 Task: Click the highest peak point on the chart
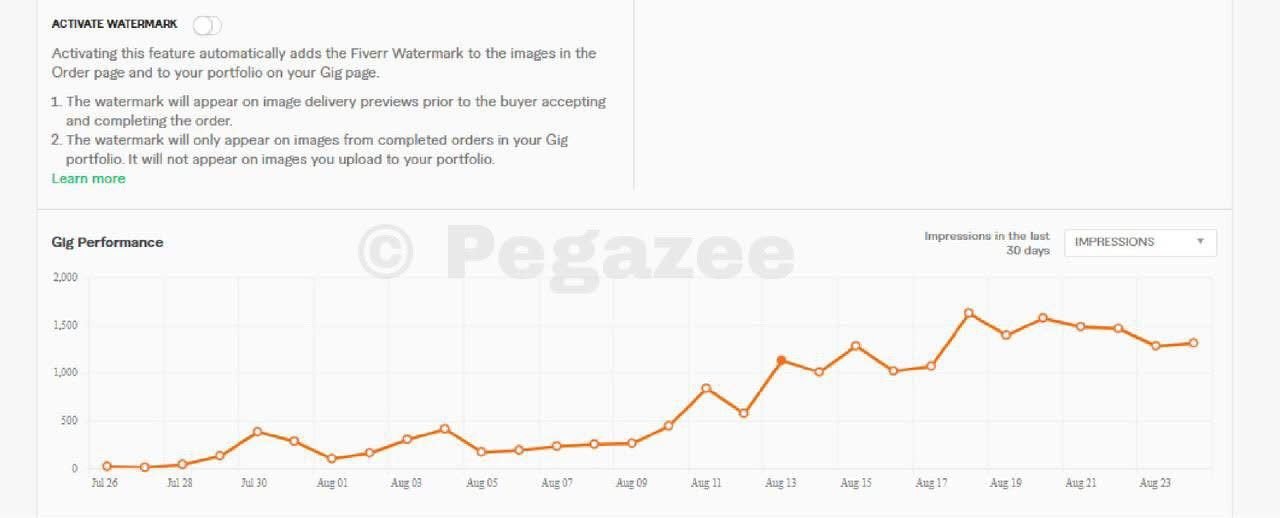tap(968, 313)
